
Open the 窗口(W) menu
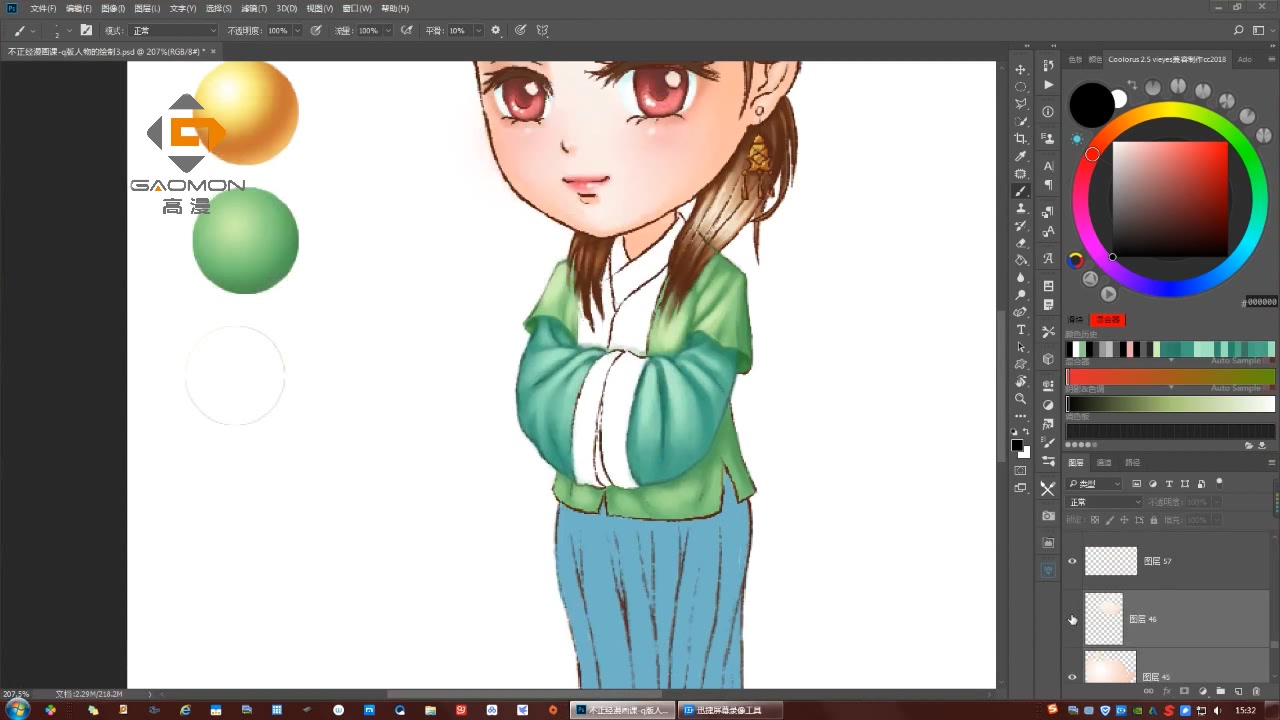click(x=357, y=8)
